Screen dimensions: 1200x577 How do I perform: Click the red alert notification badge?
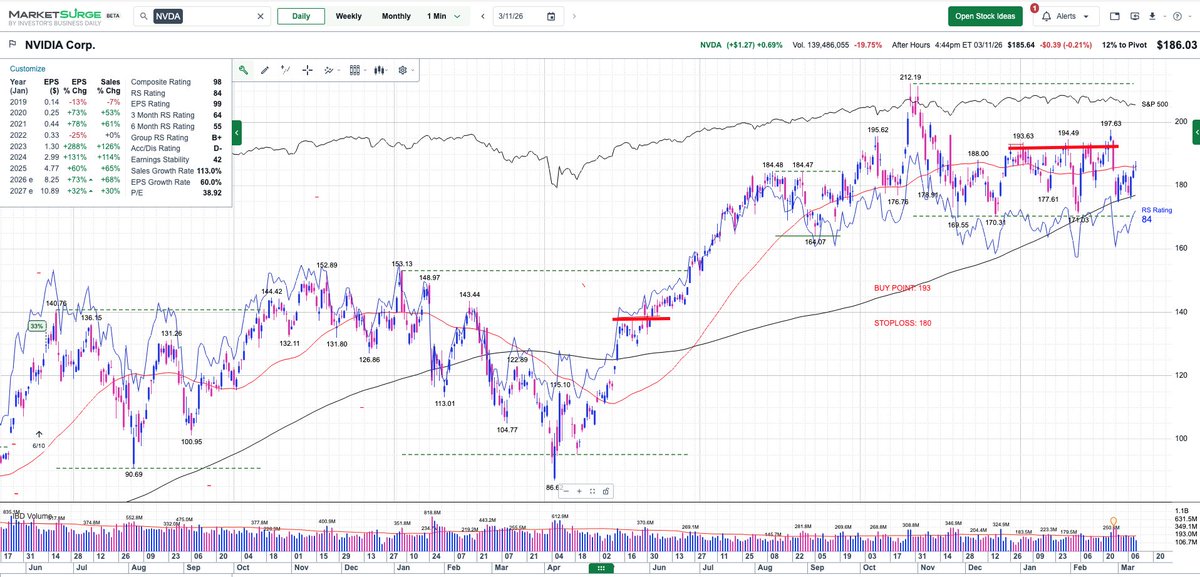click(x=1034, y=8)
